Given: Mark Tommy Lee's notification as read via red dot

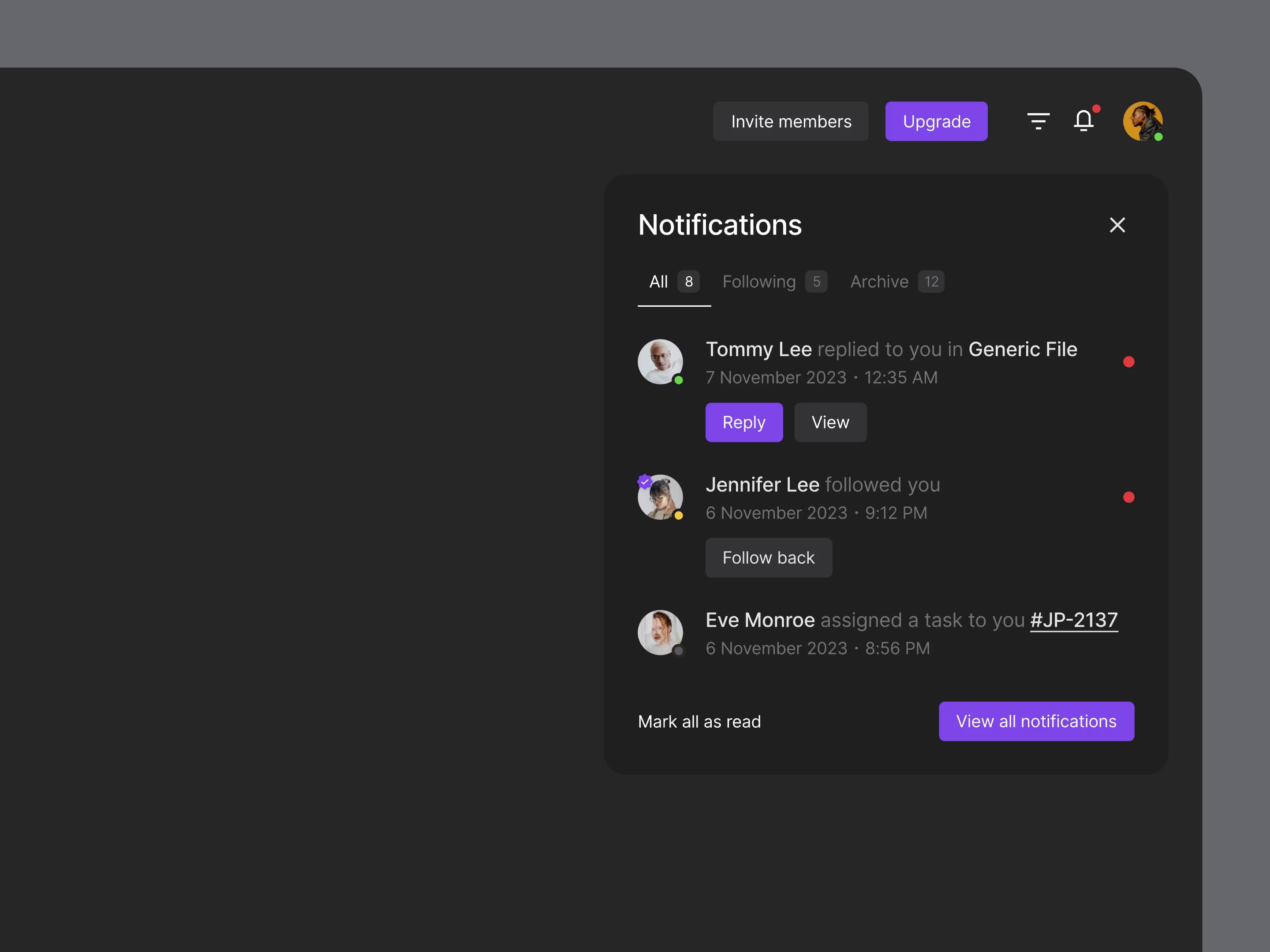Looking at the screenshot, I should [1129, 362].
